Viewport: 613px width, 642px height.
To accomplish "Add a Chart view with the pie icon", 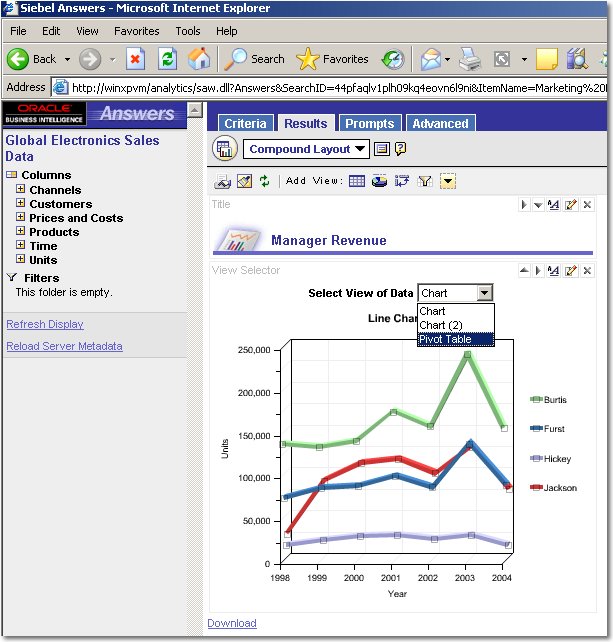I will pos(379,181).
